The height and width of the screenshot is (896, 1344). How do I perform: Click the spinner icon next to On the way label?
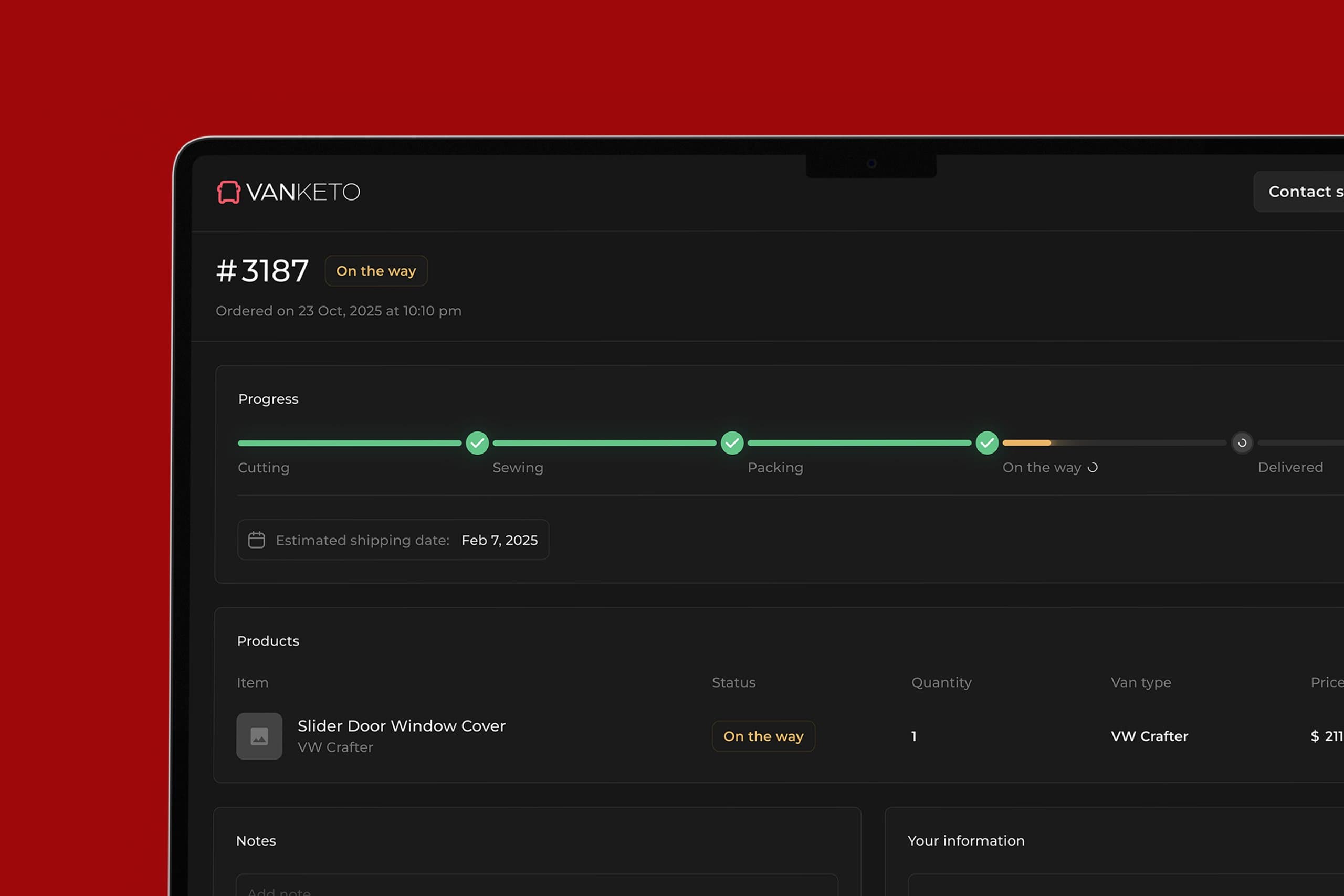coord(1093,468)
